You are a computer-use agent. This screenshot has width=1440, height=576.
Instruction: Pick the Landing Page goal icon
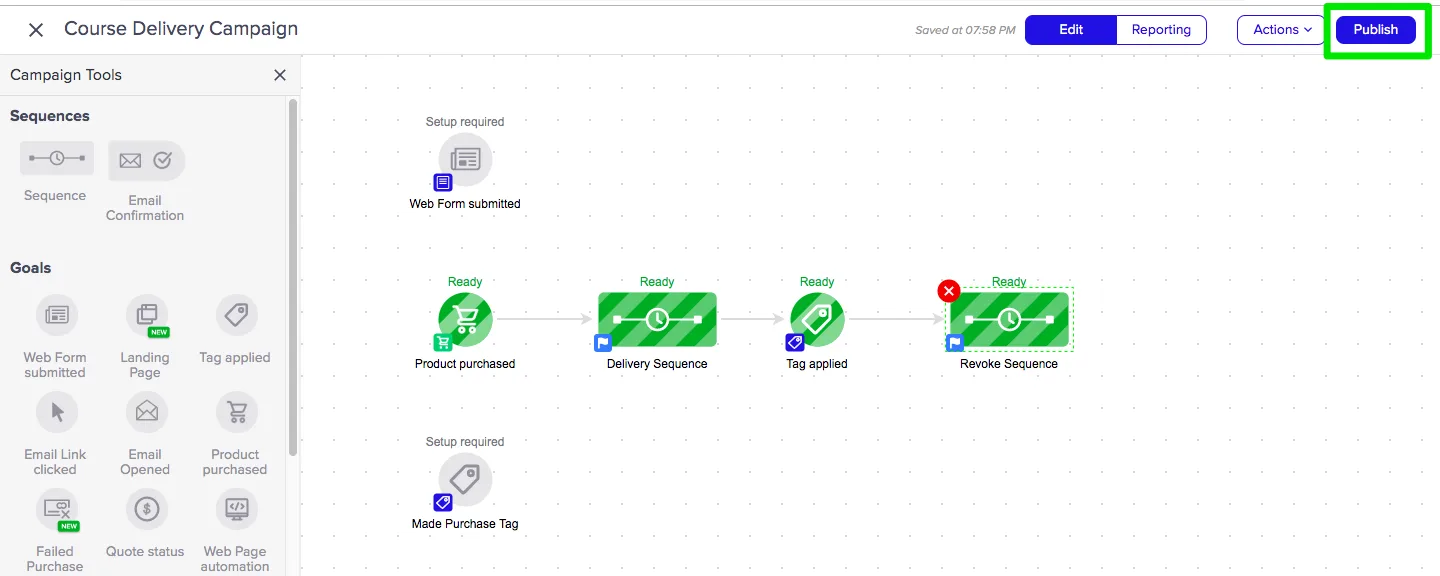146,316
